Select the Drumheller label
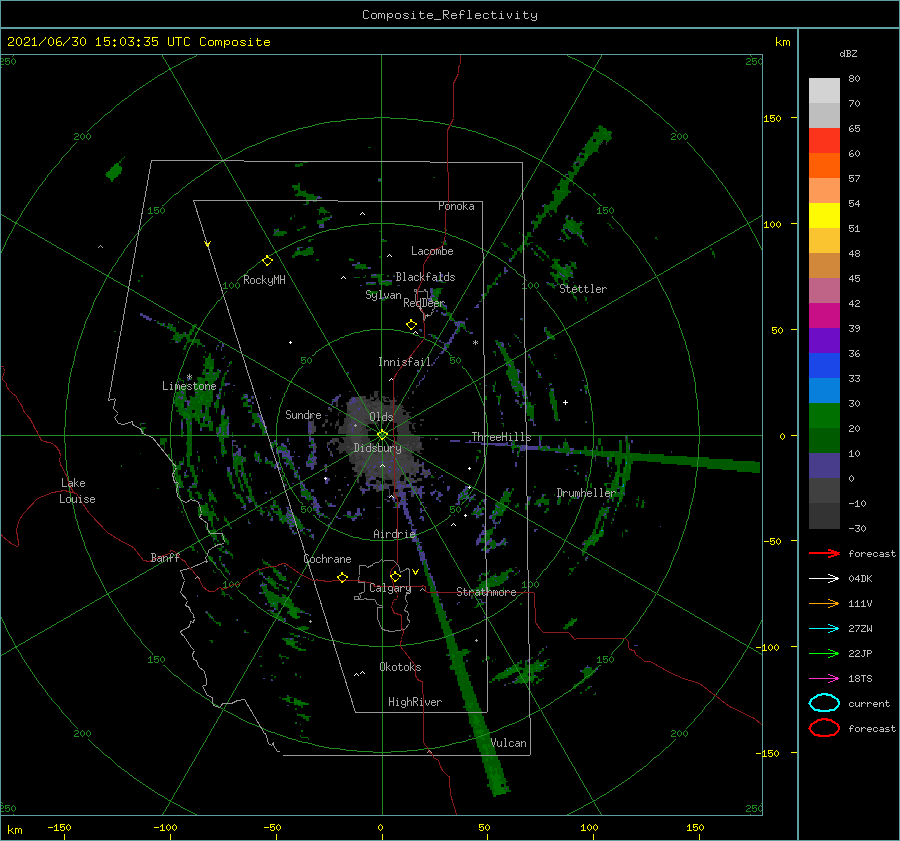The image size is (900, 841). pyautogui.click(x=586, y=493)
